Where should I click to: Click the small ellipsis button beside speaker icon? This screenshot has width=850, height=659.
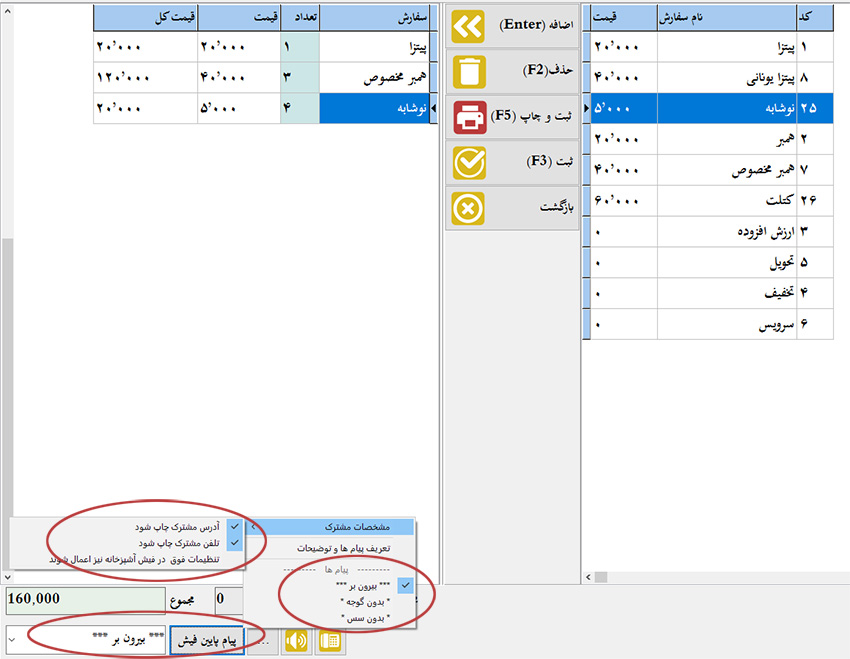tap(264, 640)
